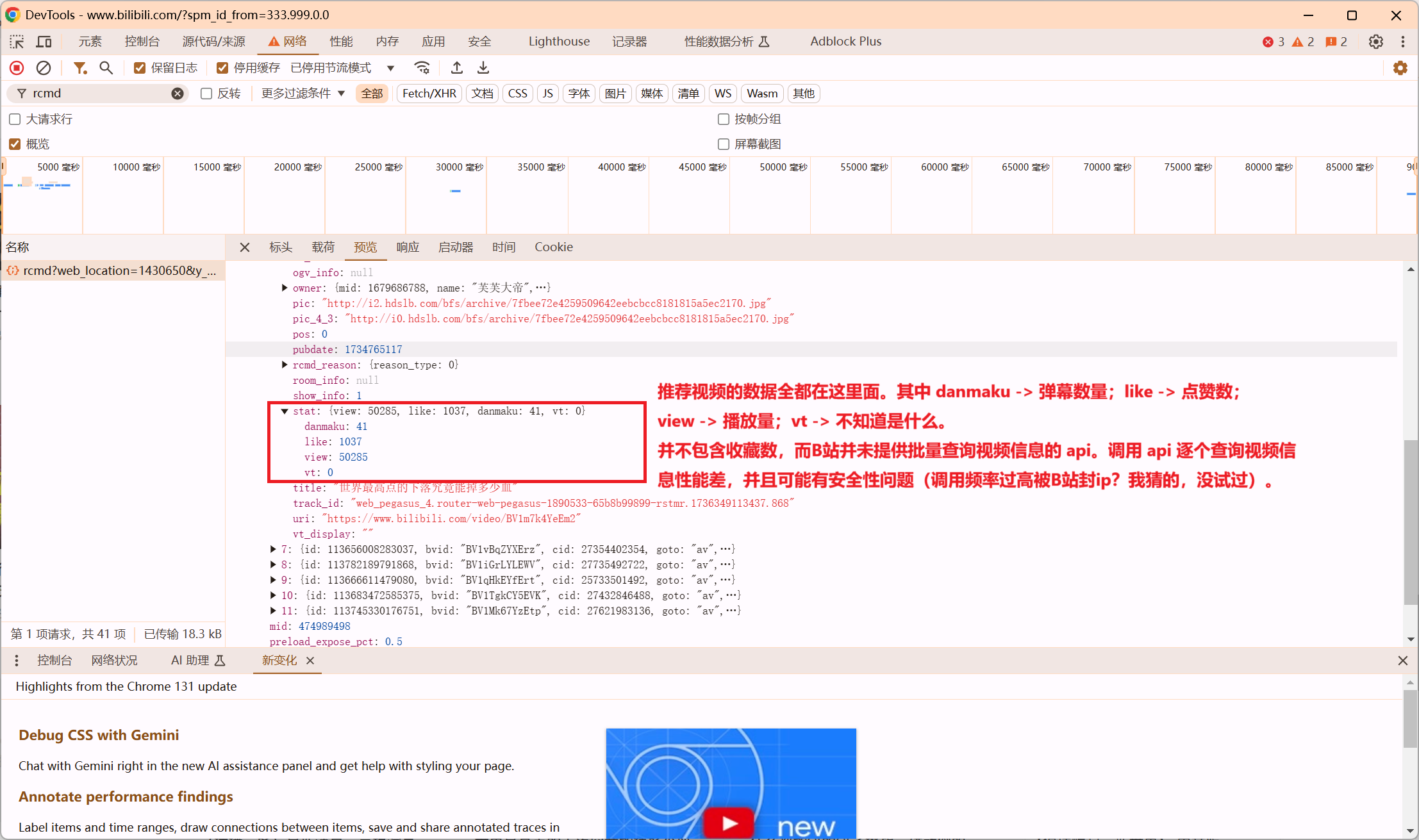Viewport: 1419px width, 840px height.
Task: Open the Annotate performance findings link
Action: (126, 797)
